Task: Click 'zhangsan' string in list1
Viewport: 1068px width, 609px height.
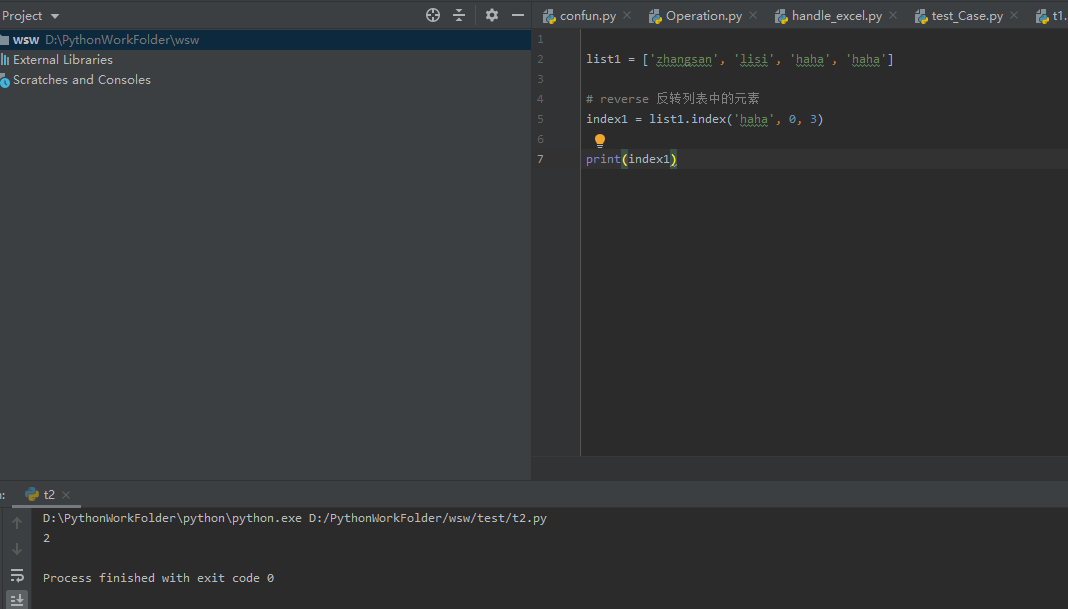Action: [684, 60]
